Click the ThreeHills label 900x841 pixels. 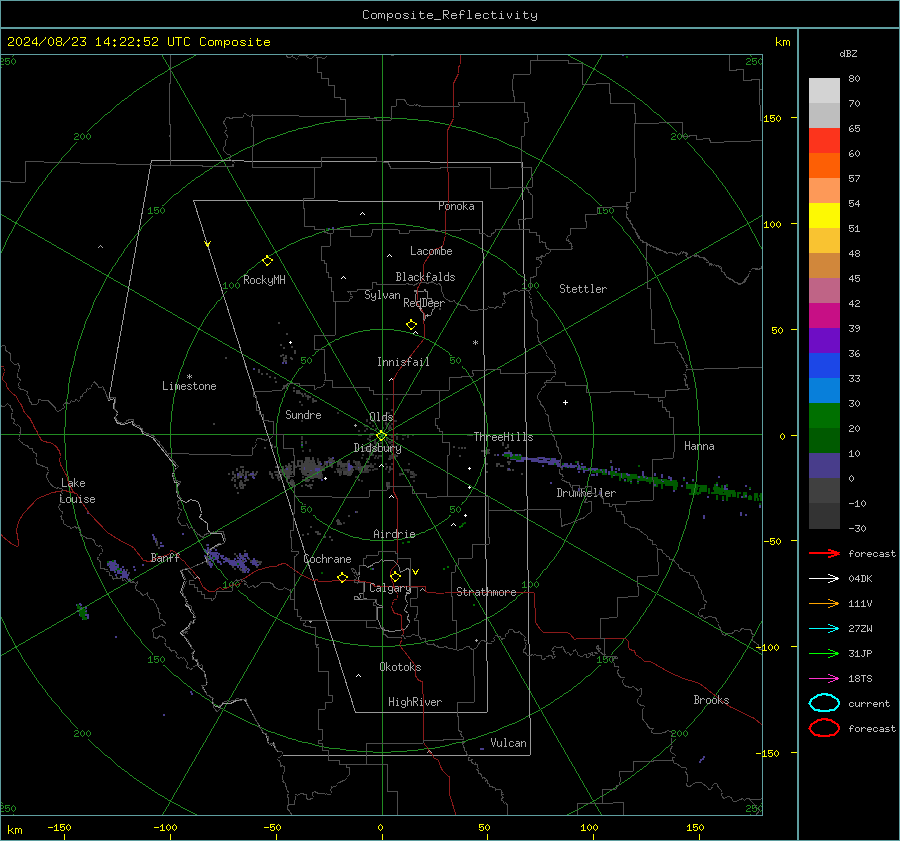pyautogui.click(x=503, y=437)
